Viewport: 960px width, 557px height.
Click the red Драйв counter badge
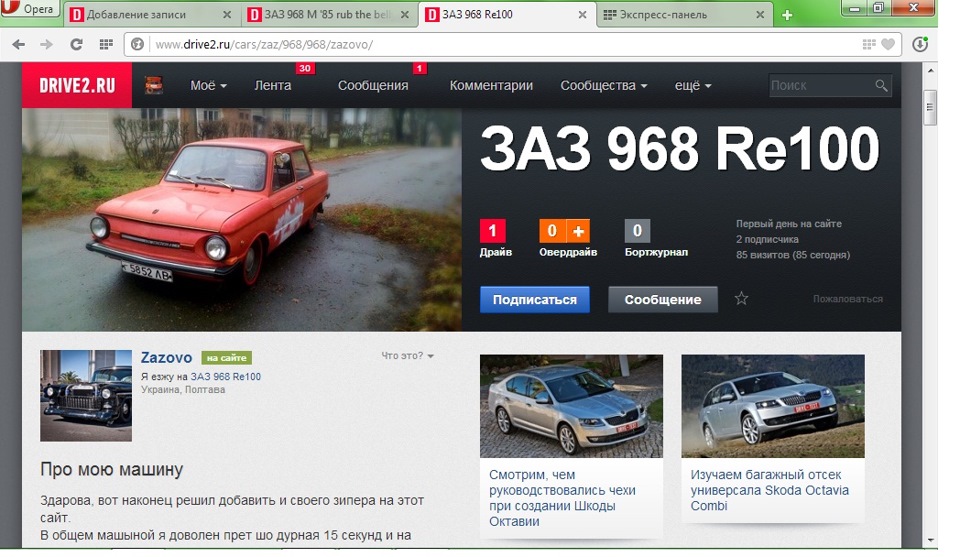click(x=492, y=231)
